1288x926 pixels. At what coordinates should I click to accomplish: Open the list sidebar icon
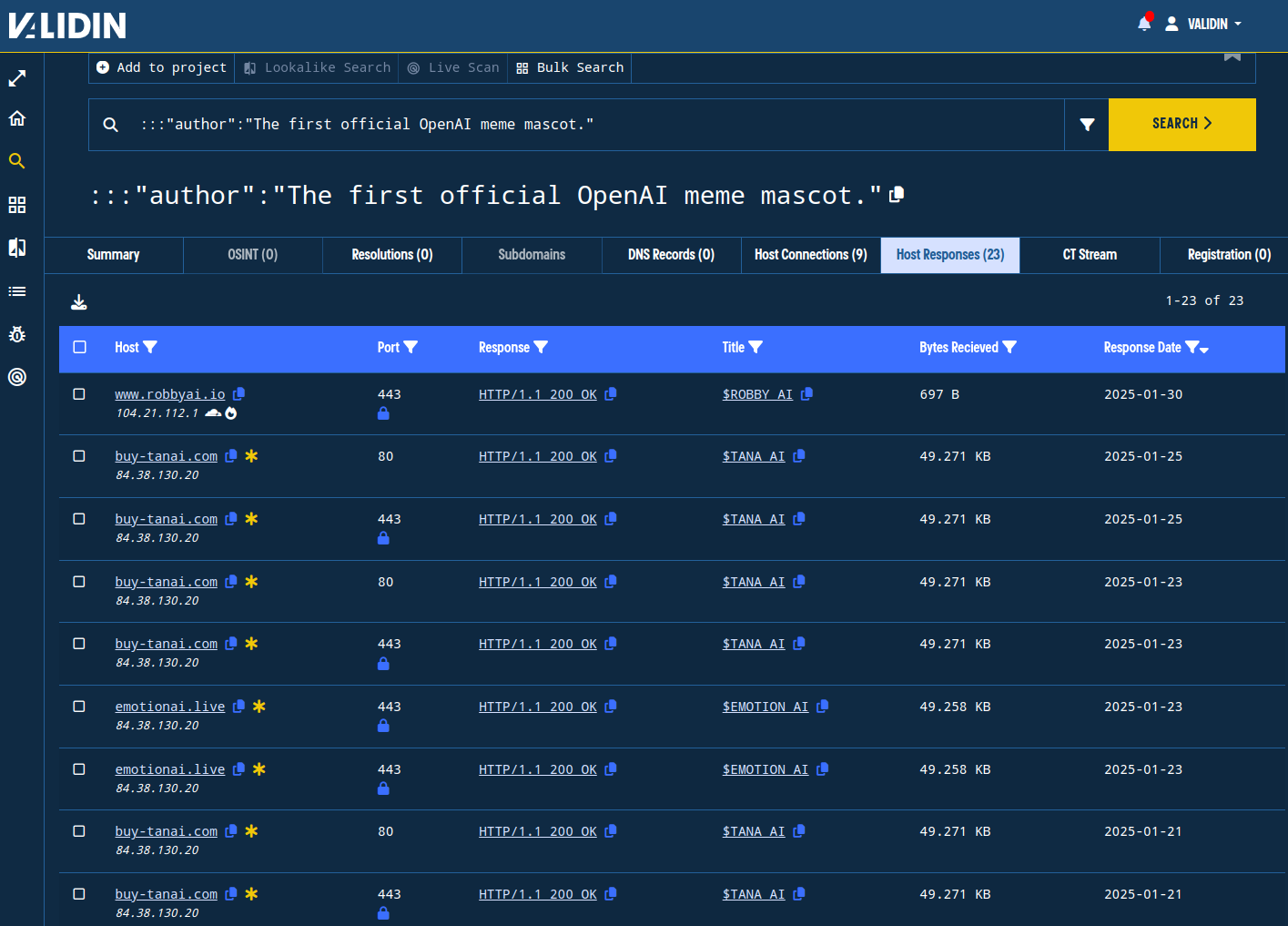click(17, 291)
